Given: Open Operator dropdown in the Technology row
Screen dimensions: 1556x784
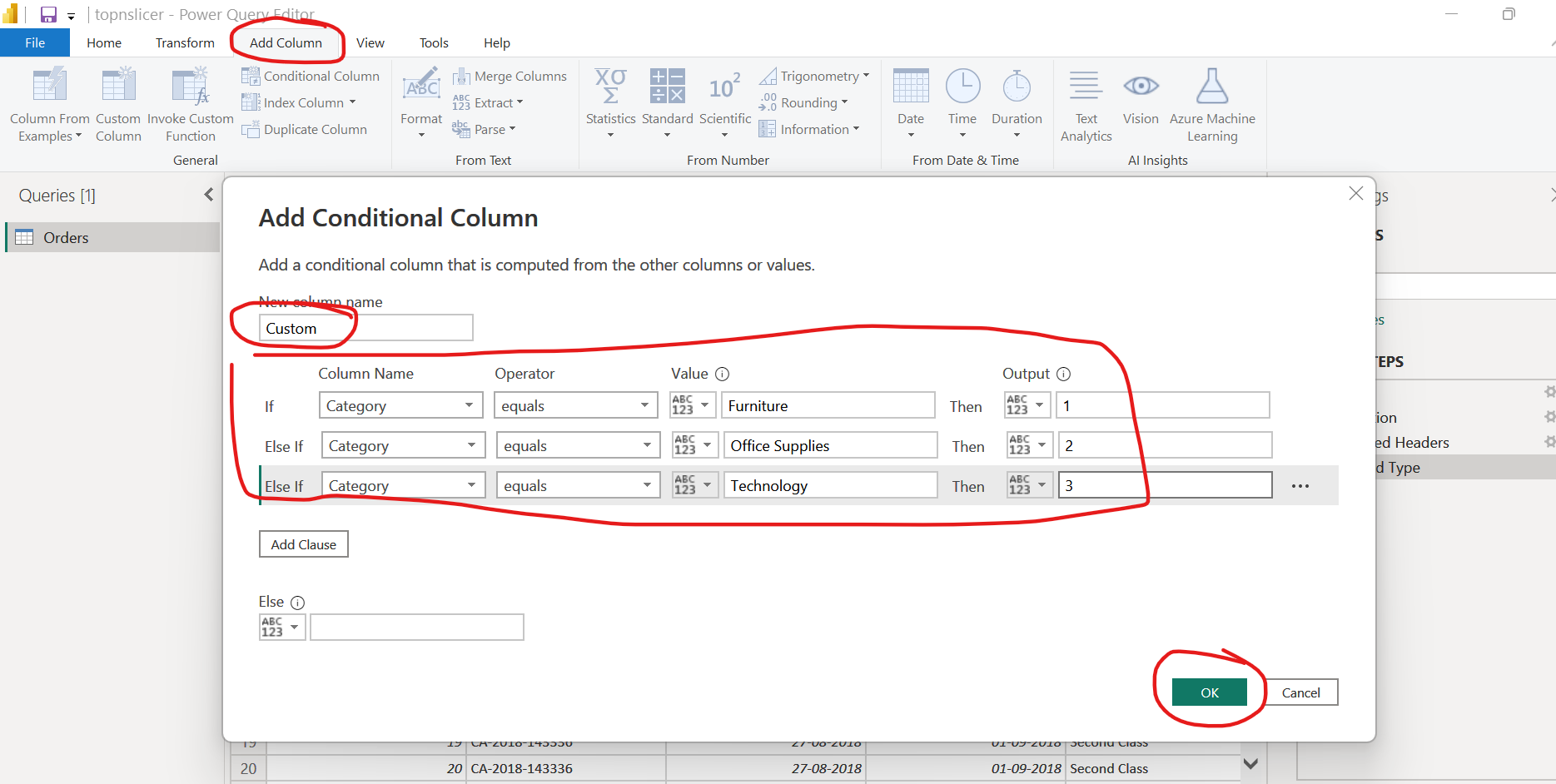Looking at the screenshot, I should tap(578, 485).
